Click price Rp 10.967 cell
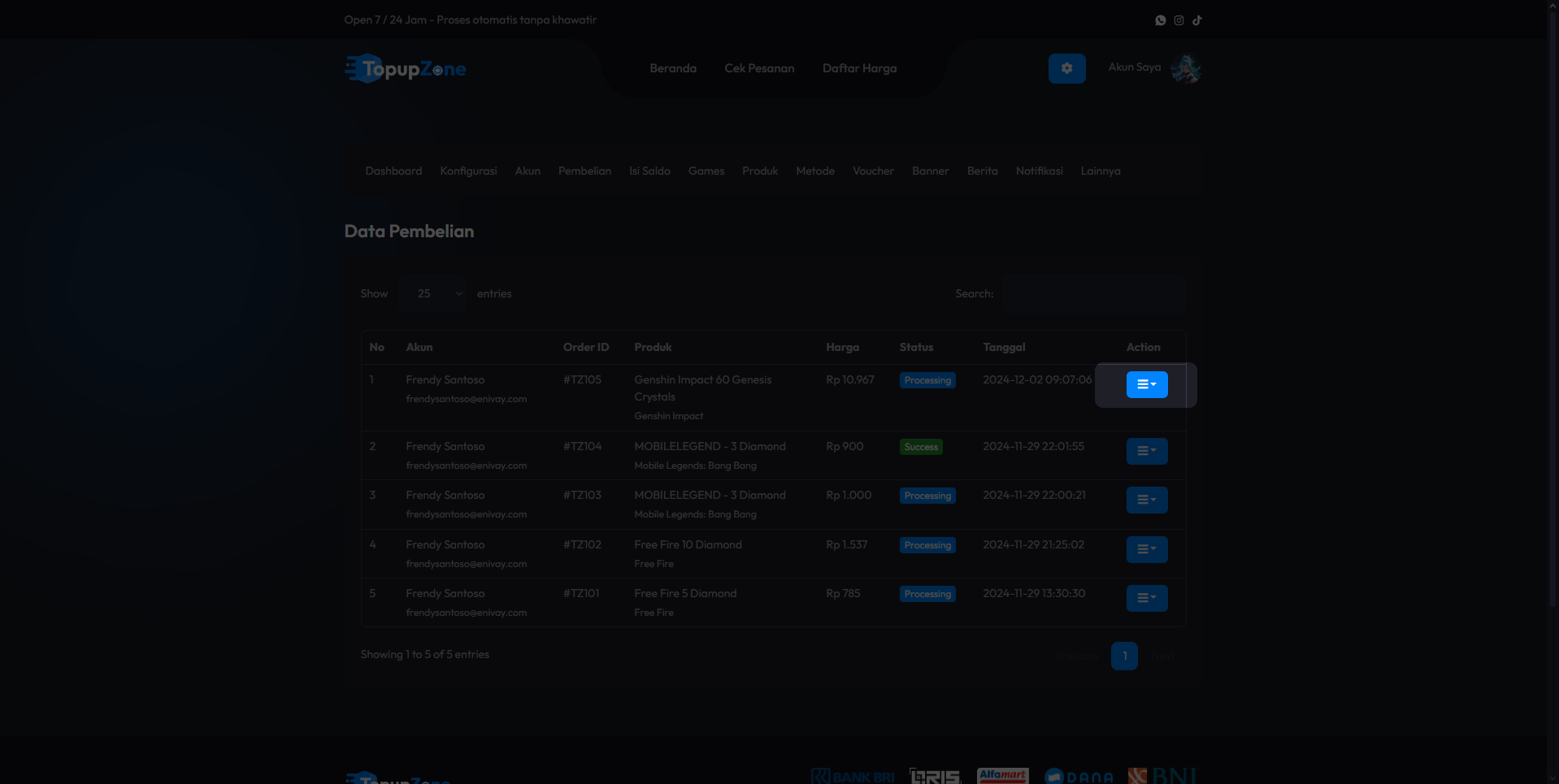Image resolution: width=1559 pixels, height=784 pixels. click(x=850, y=379)
